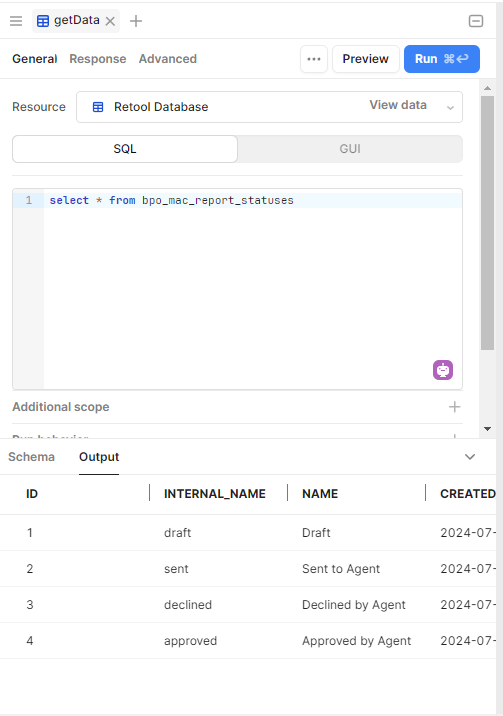
Task: Click ID cell with value 1
Action: click(30, 533)
